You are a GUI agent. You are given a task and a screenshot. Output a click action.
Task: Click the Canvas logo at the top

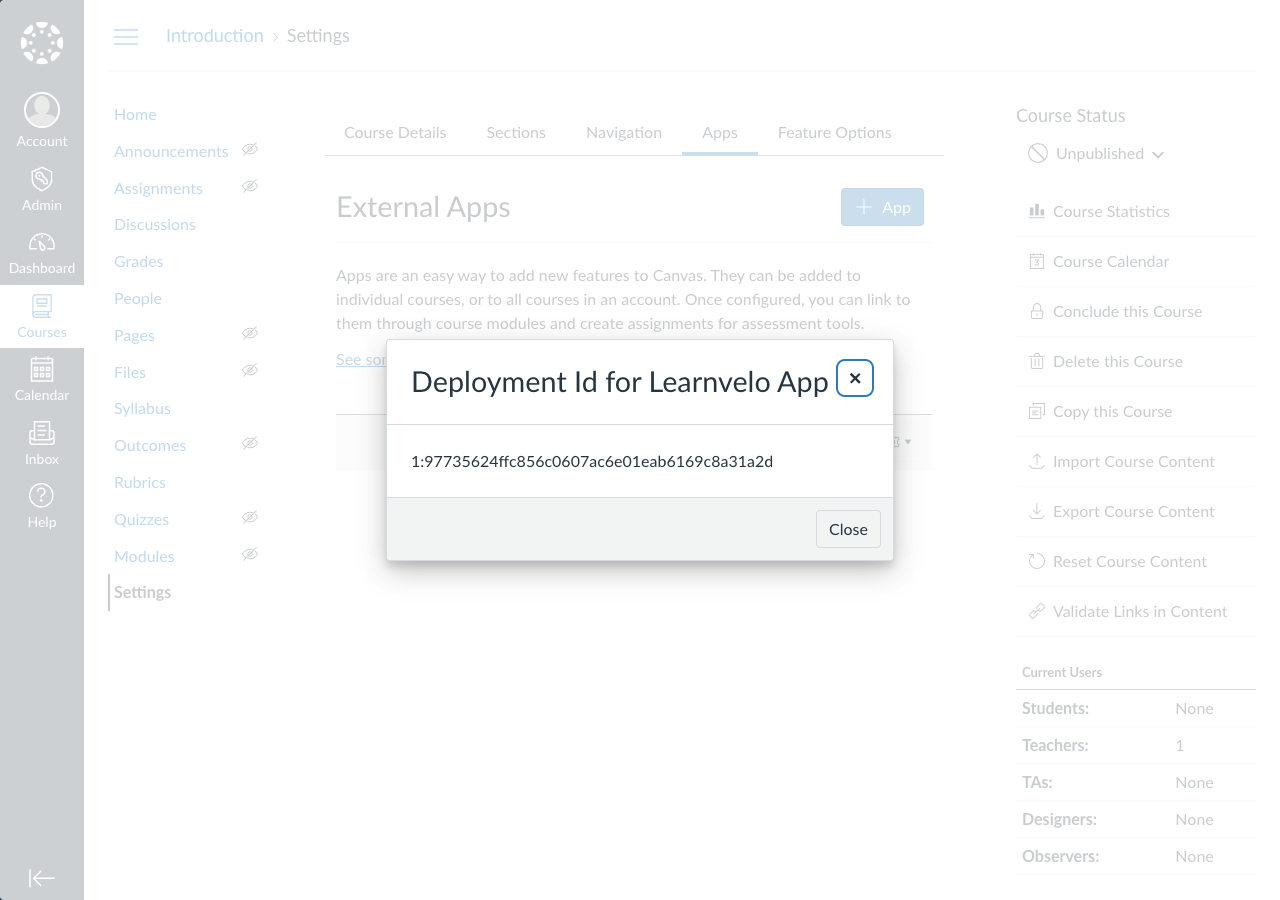[x=42, y=42]
